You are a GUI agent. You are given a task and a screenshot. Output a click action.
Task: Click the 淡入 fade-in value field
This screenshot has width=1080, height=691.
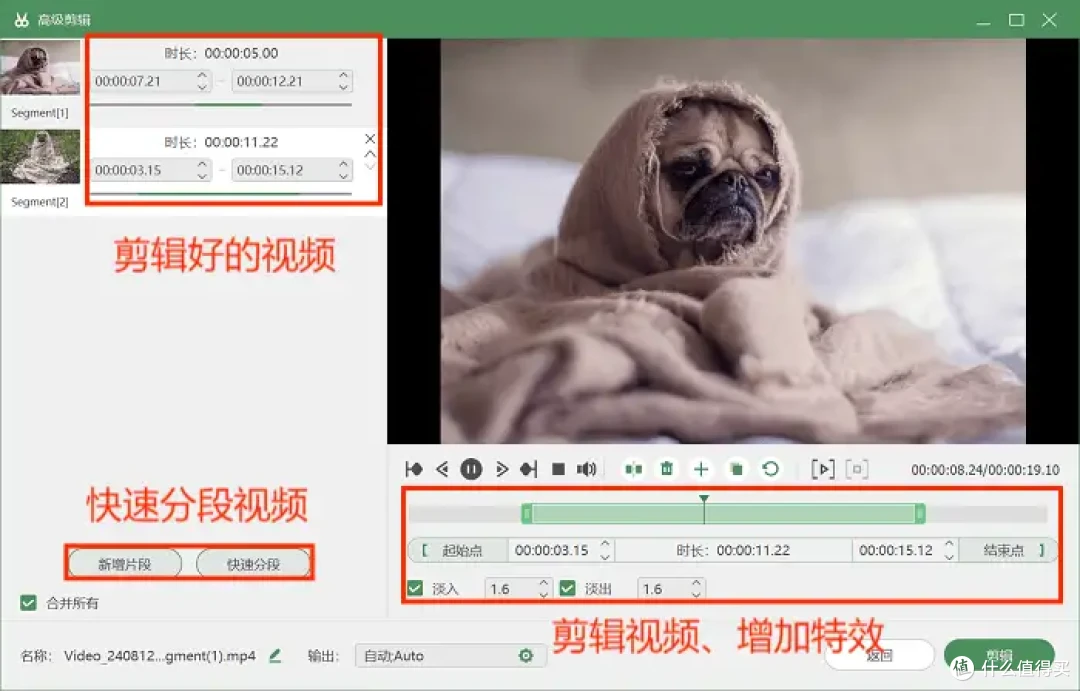519,588
